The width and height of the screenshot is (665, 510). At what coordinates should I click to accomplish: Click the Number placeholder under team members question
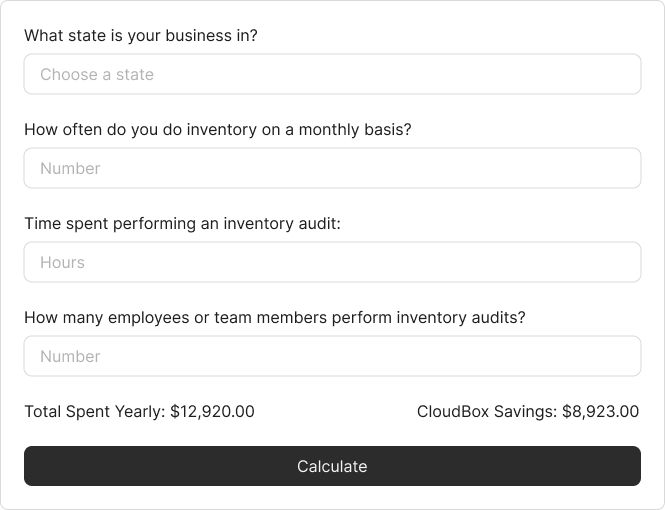(70, 356)
